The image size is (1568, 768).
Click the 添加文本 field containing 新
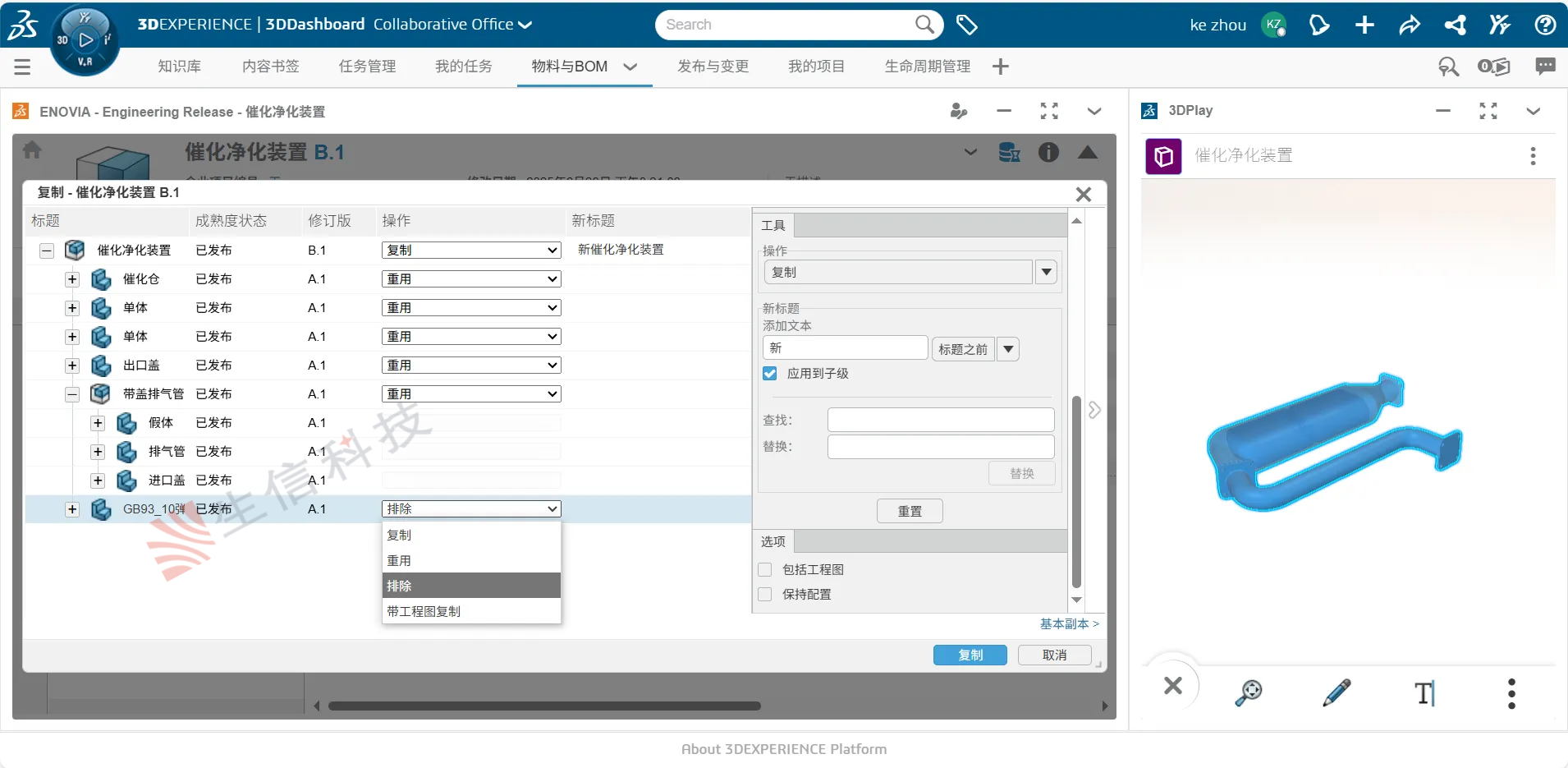click(x=846, y=348)
